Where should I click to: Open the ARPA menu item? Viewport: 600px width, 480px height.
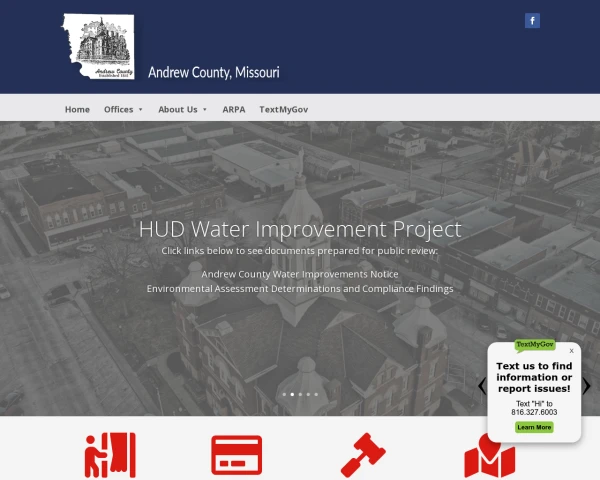coord(234,109)
